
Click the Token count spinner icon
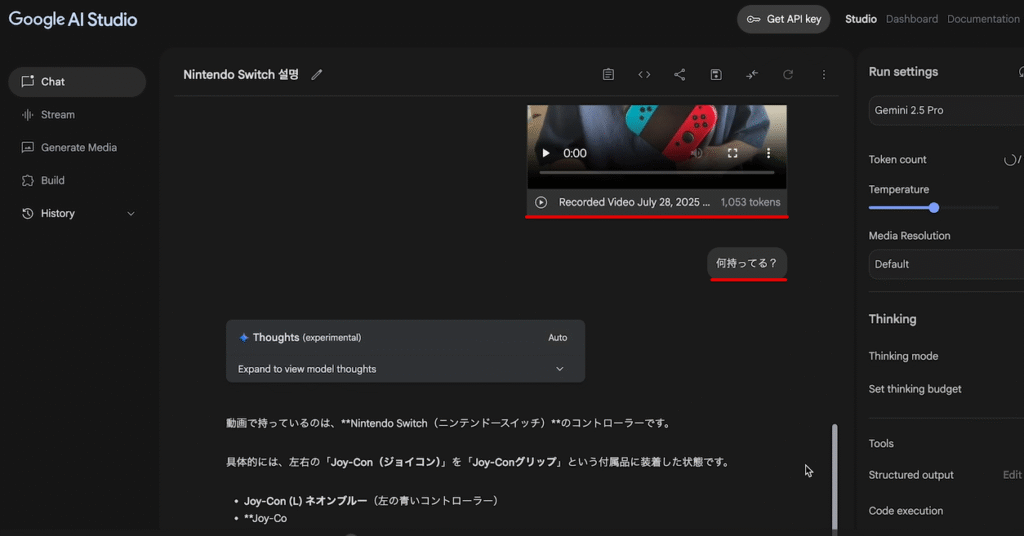pyautogui.click(x=1010, y=160)
